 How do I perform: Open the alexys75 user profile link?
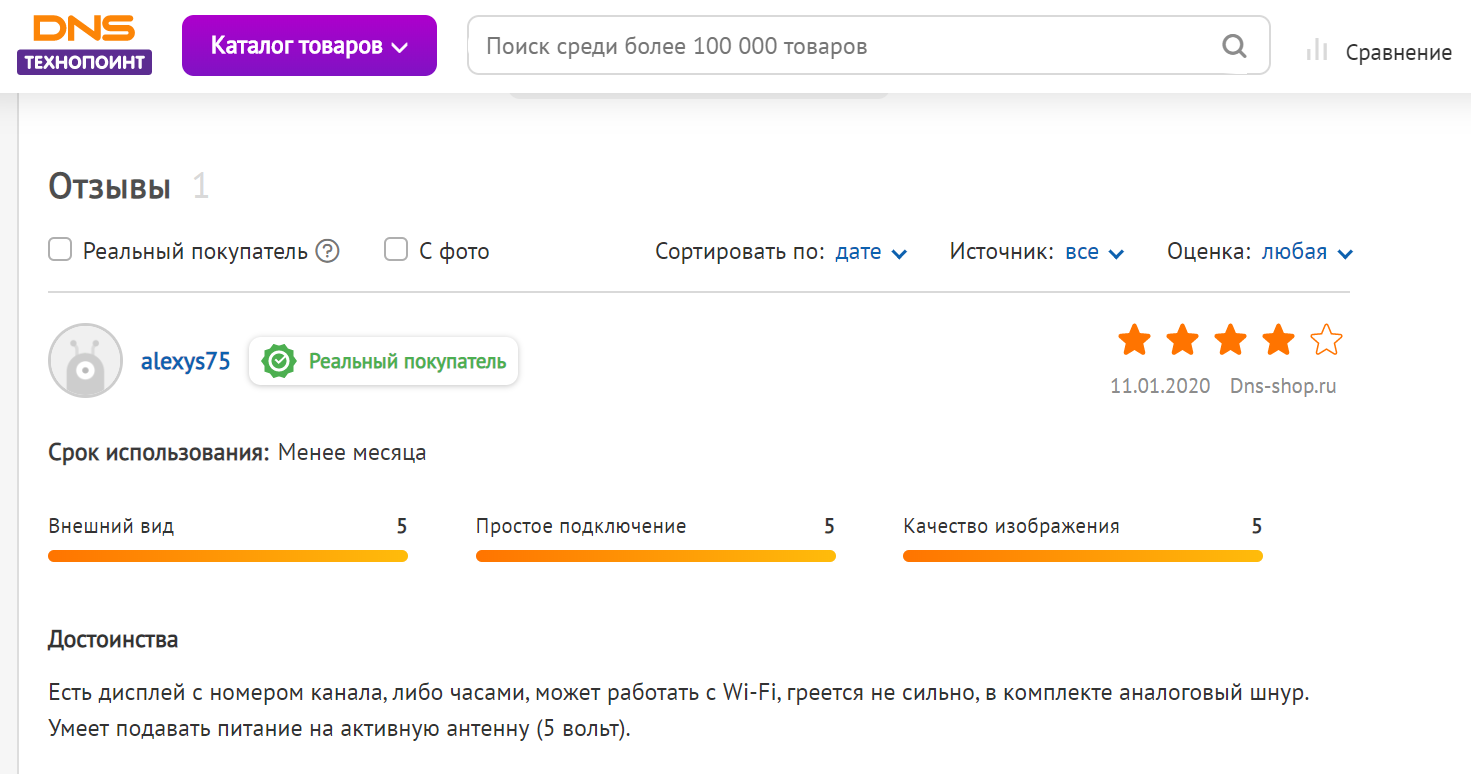click(x=185, y=361)
